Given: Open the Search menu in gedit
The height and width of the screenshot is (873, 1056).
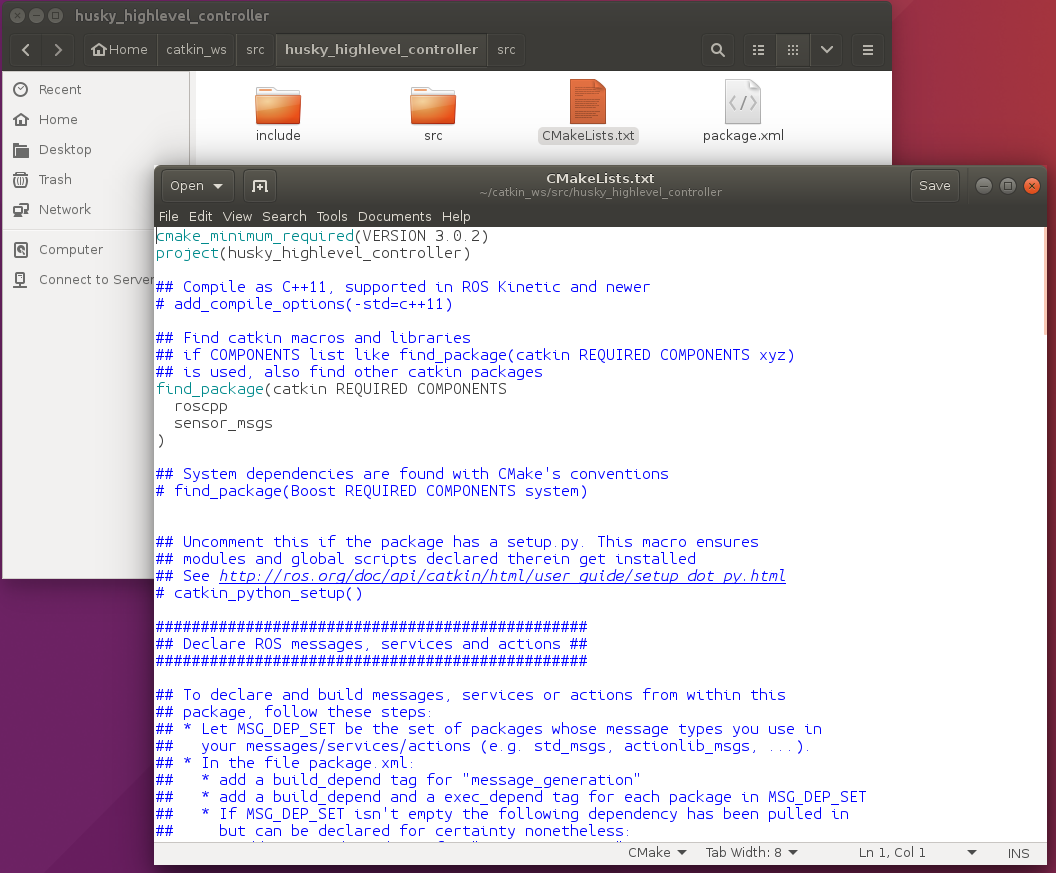Looking at the screenshot, I should (x=284, y=216).
